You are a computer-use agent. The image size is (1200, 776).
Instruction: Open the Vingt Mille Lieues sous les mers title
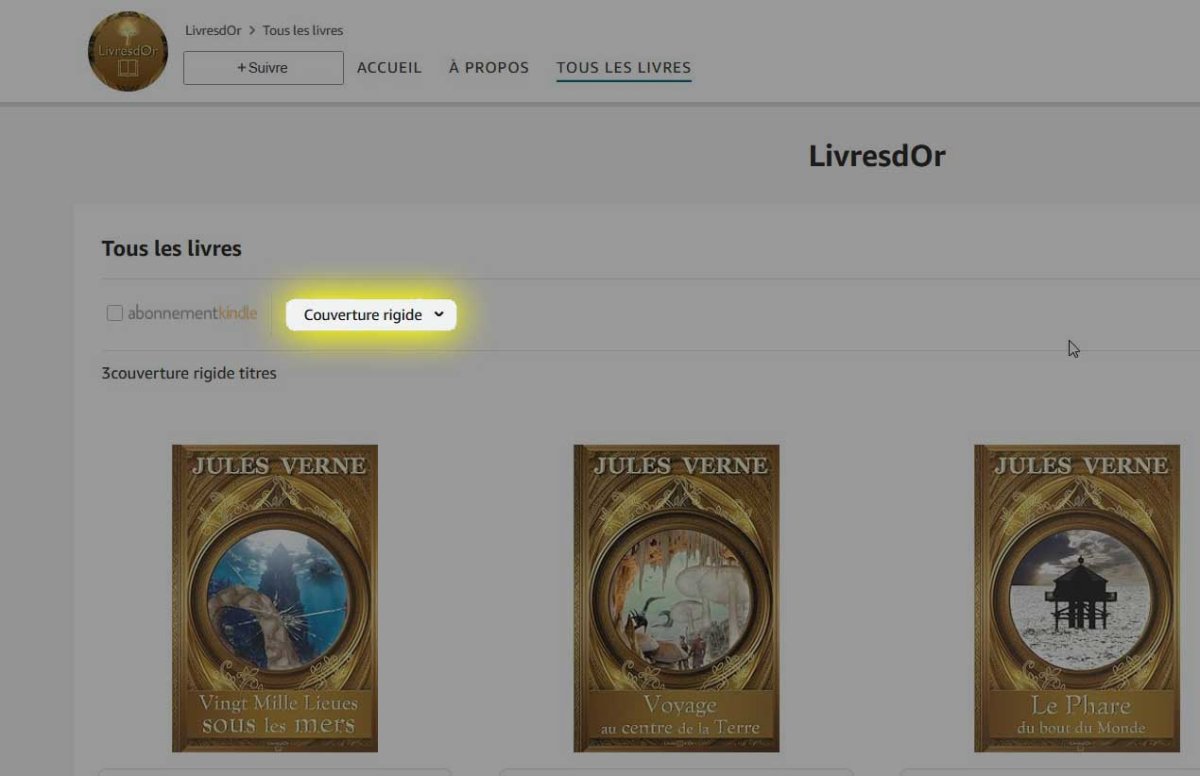click(x=277, y=715)
